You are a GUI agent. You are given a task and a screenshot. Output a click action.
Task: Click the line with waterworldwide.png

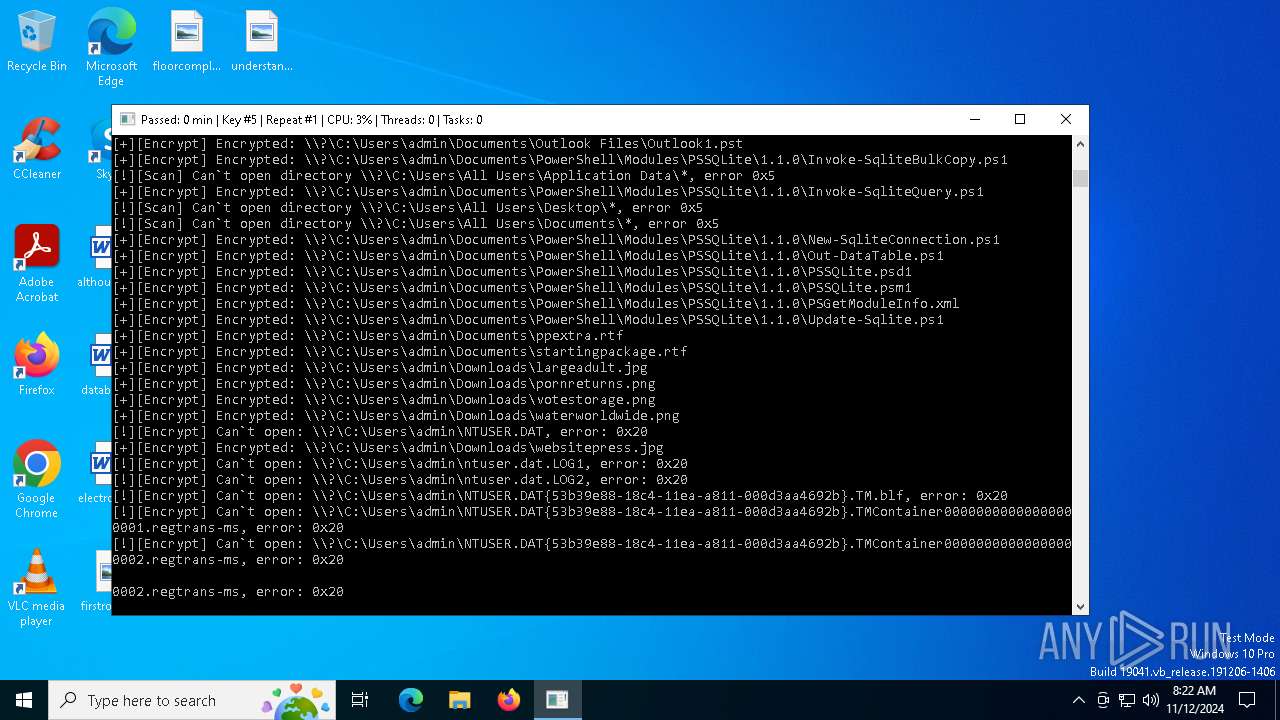pos(396,416)
